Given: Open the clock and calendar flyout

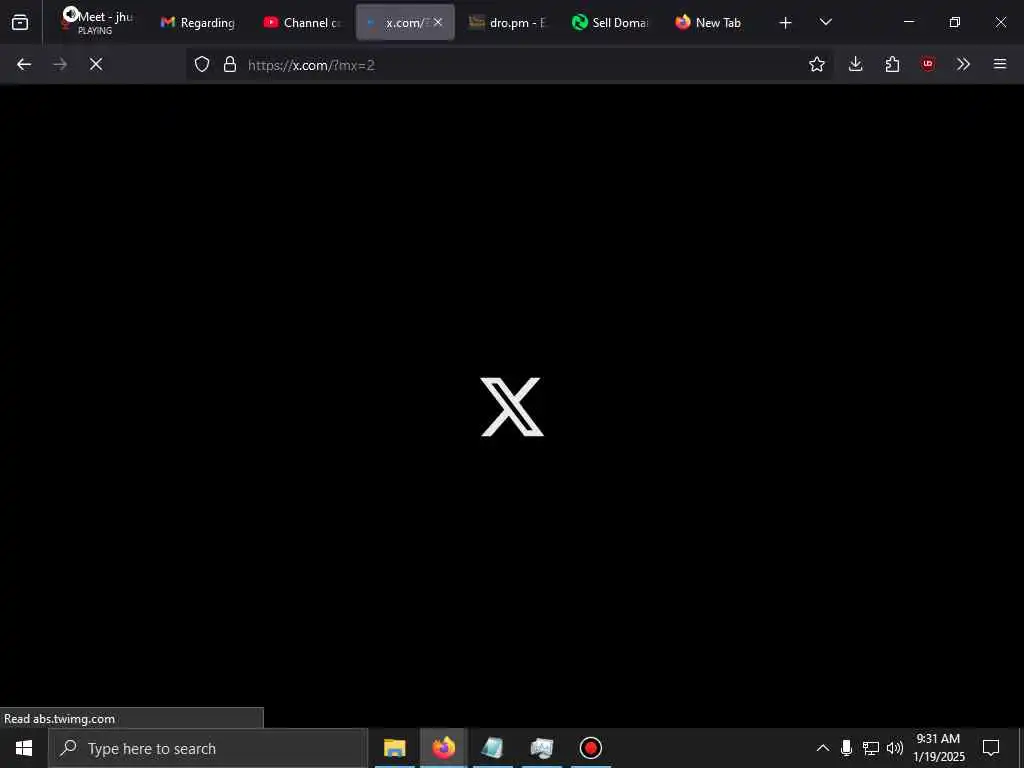Looking at the screenshot, I should pyautogui.click(x=938, y=748).
